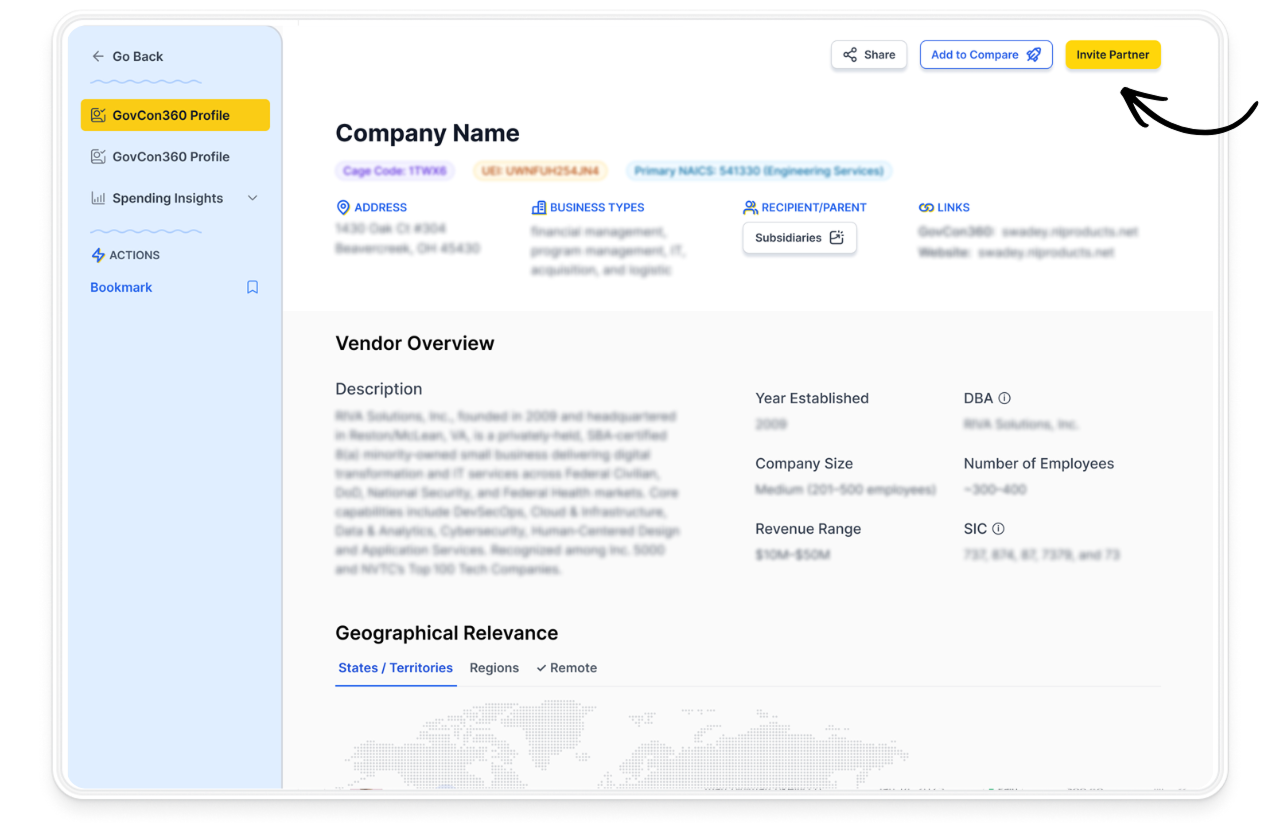Click the Address location pin icon

click(x=343, y=208)
